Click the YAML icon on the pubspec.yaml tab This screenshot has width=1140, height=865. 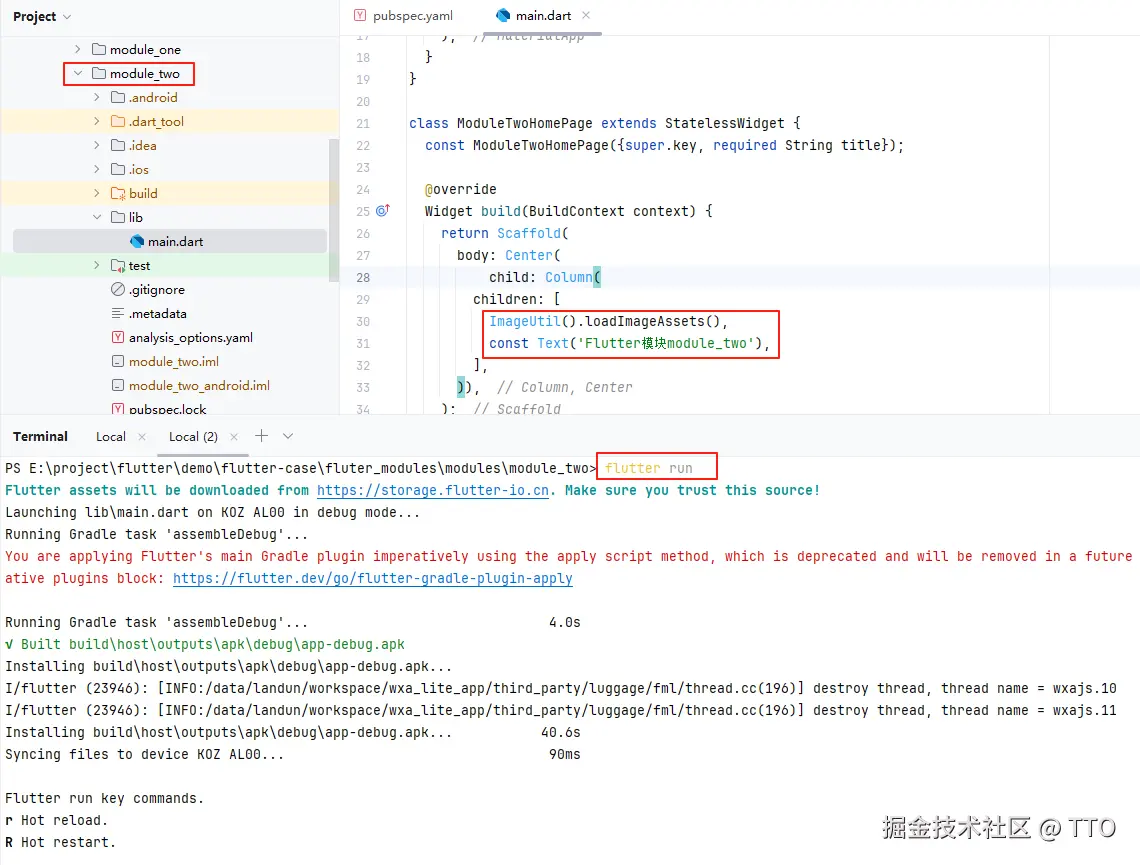tap(360, 15)
